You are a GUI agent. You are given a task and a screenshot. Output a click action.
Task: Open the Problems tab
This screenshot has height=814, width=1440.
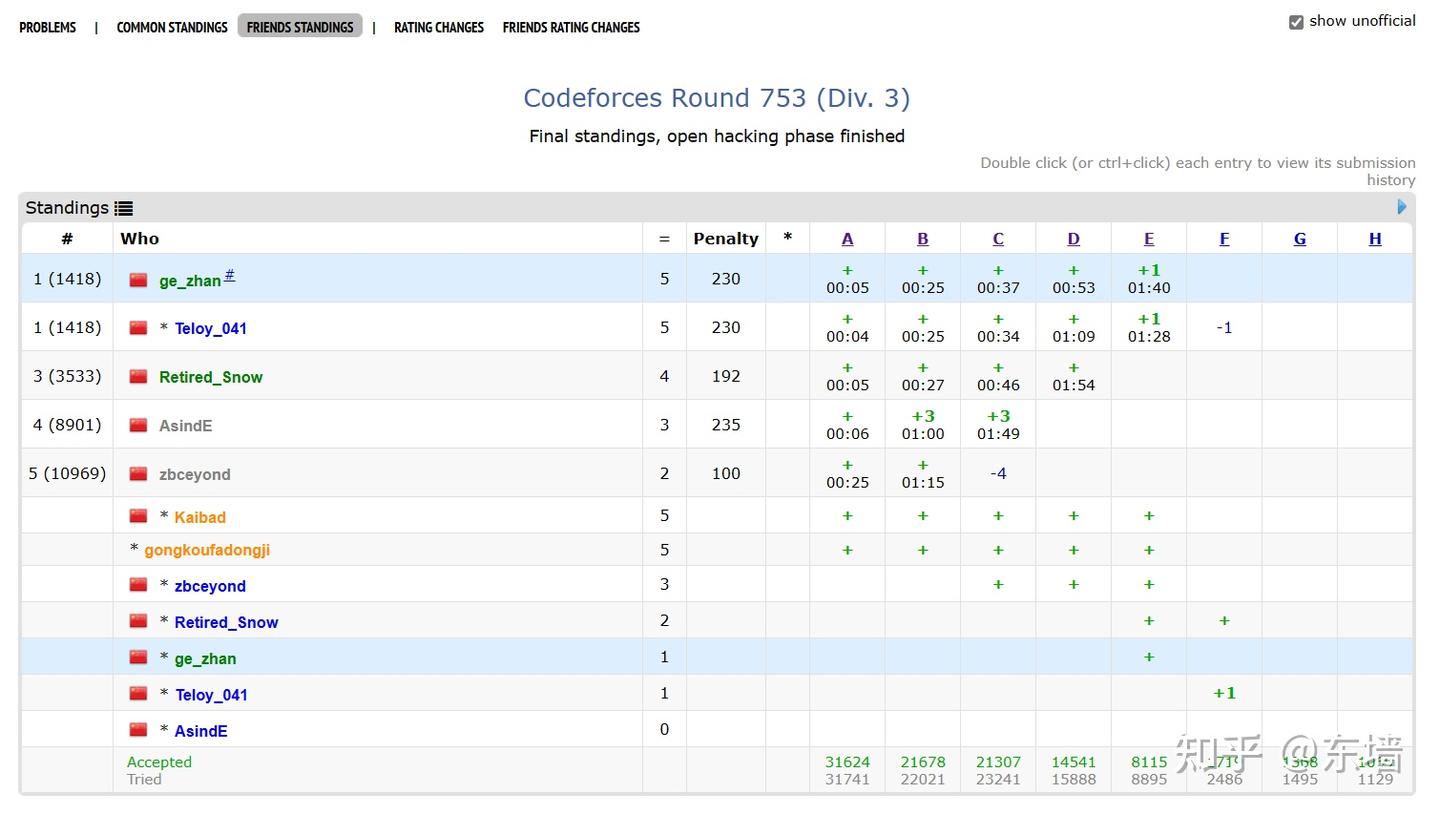pyautogui.click(x=47, y=27)
